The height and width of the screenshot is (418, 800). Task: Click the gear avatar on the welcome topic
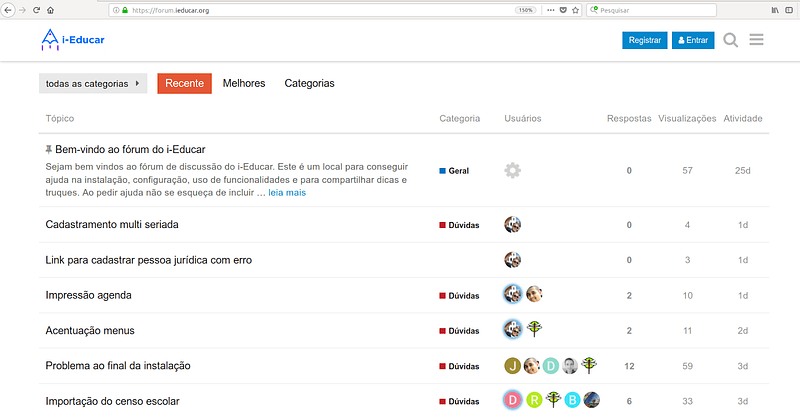[512, 170]
